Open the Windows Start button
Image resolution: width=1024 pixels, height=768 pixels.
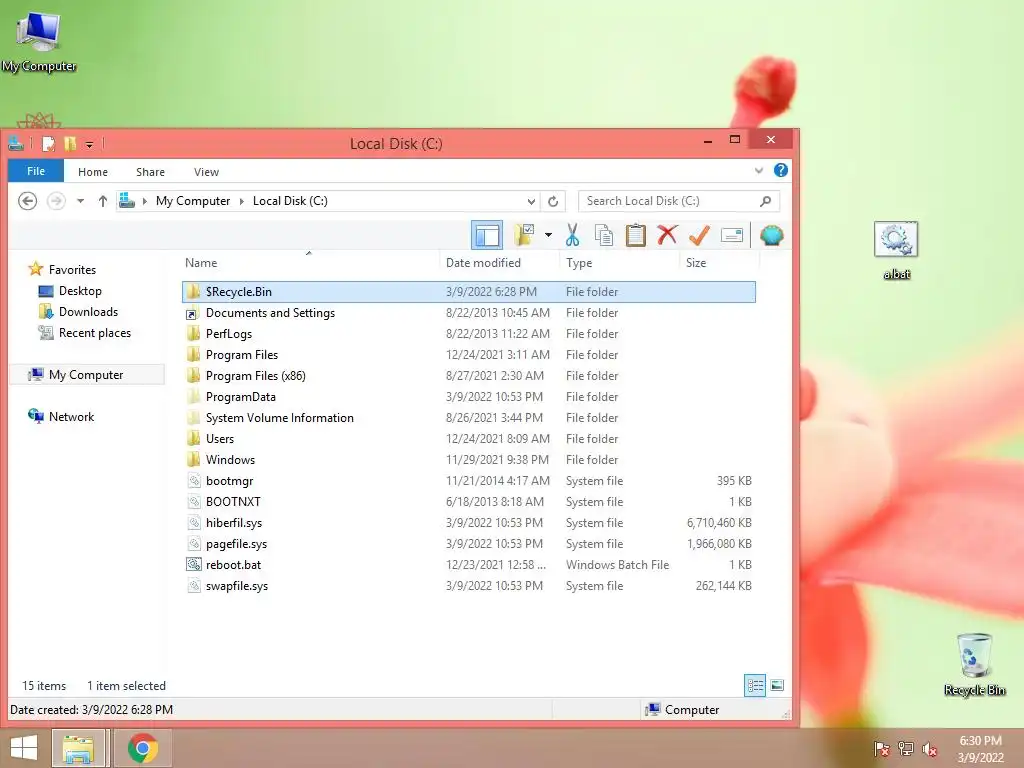pos(24,748)
